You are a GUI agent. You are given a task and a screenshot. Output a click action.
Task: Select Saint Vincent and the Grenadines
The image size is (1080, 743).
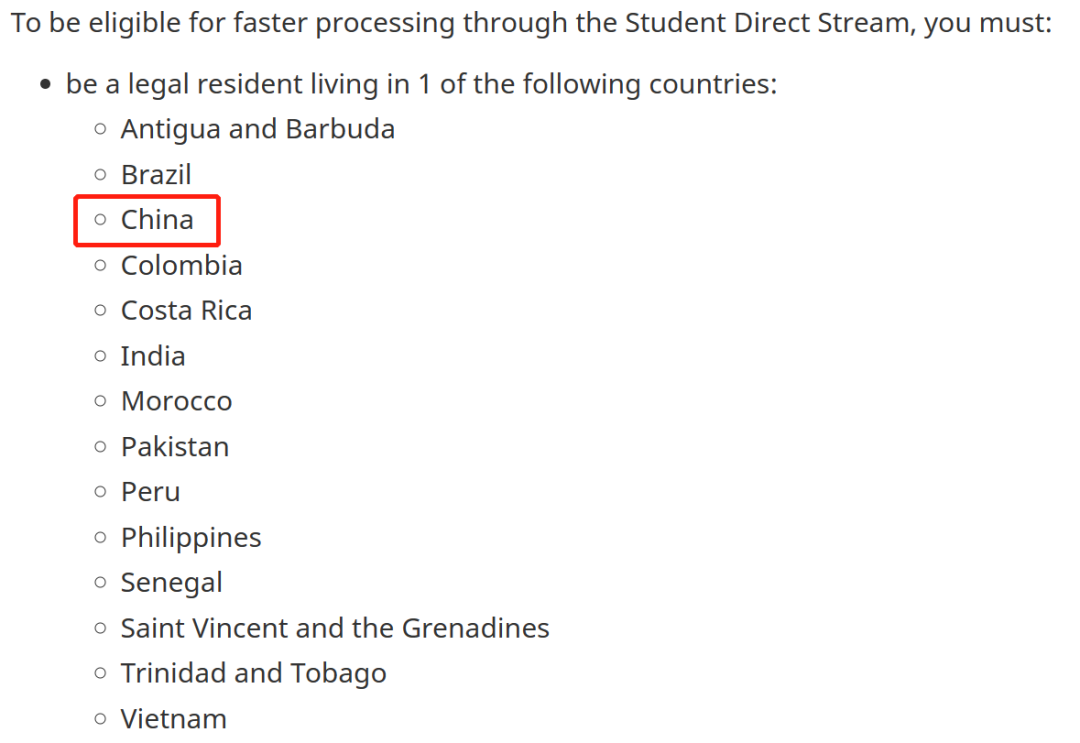pyautogui.click(x=335, y=628)
